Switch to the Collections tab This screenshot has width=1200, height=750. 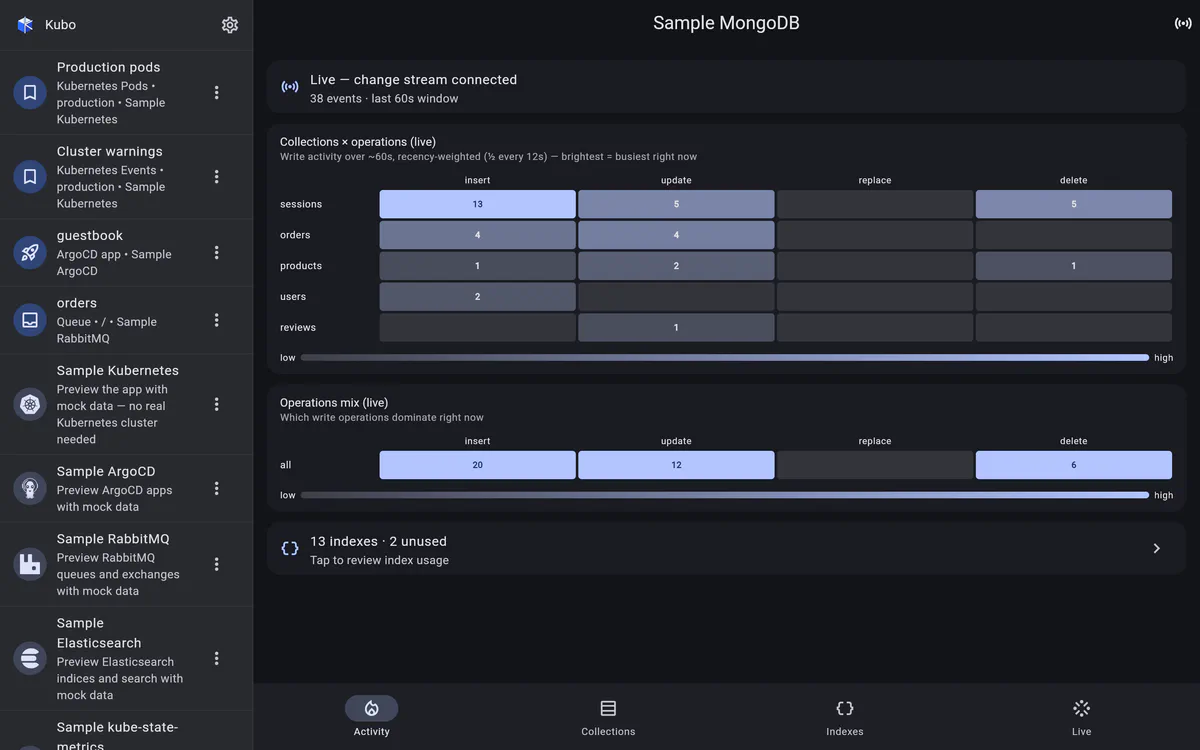pos(608,717)
